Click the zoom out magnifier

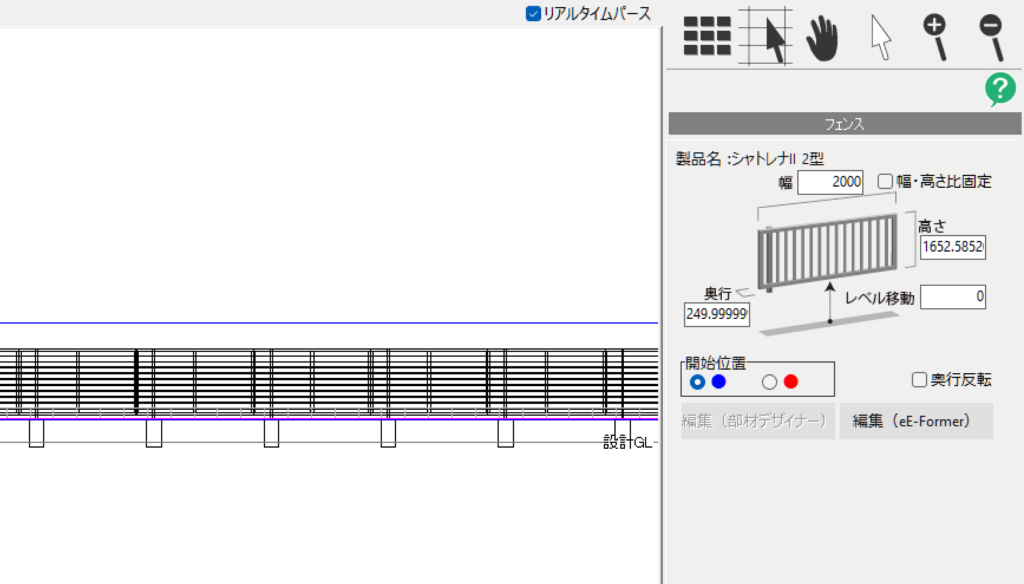[x=991, y=37]
